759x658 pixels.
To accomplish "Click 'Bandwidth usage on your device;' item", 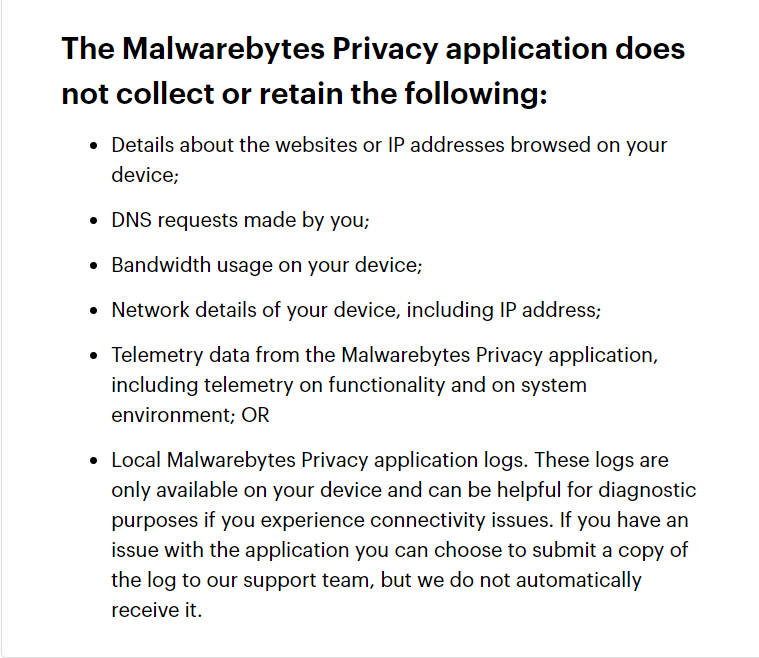I will 267,266.
